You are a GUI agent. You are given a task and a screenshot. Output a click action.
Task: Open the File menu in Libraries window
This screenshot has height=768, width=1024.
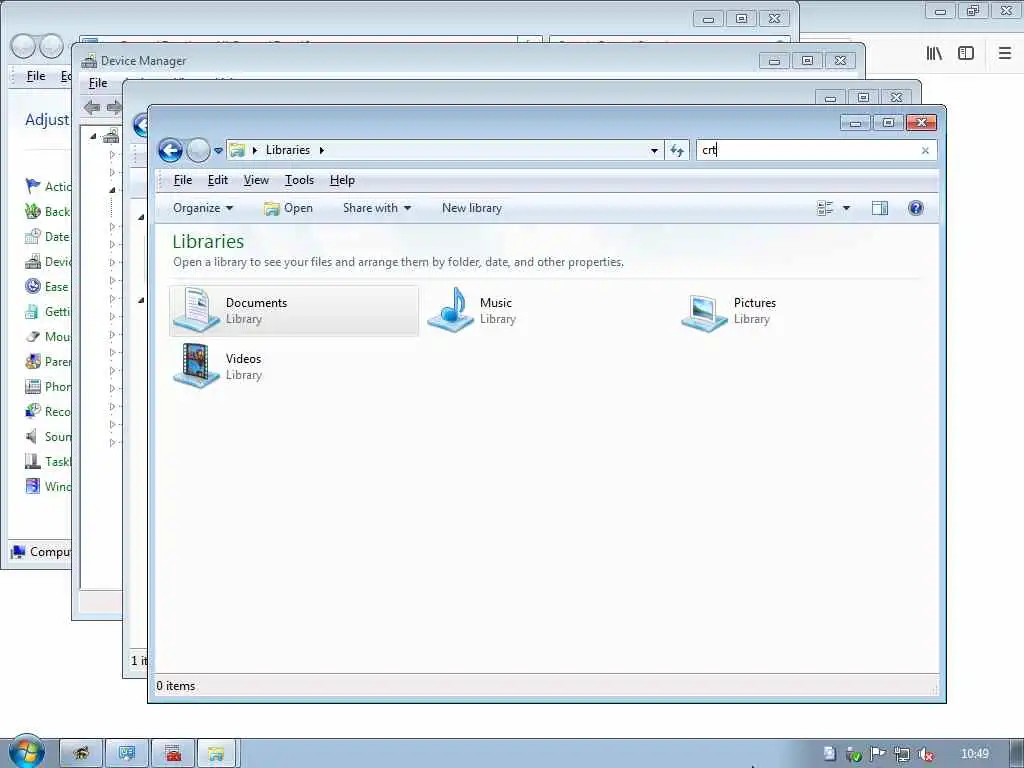point(183,180)
